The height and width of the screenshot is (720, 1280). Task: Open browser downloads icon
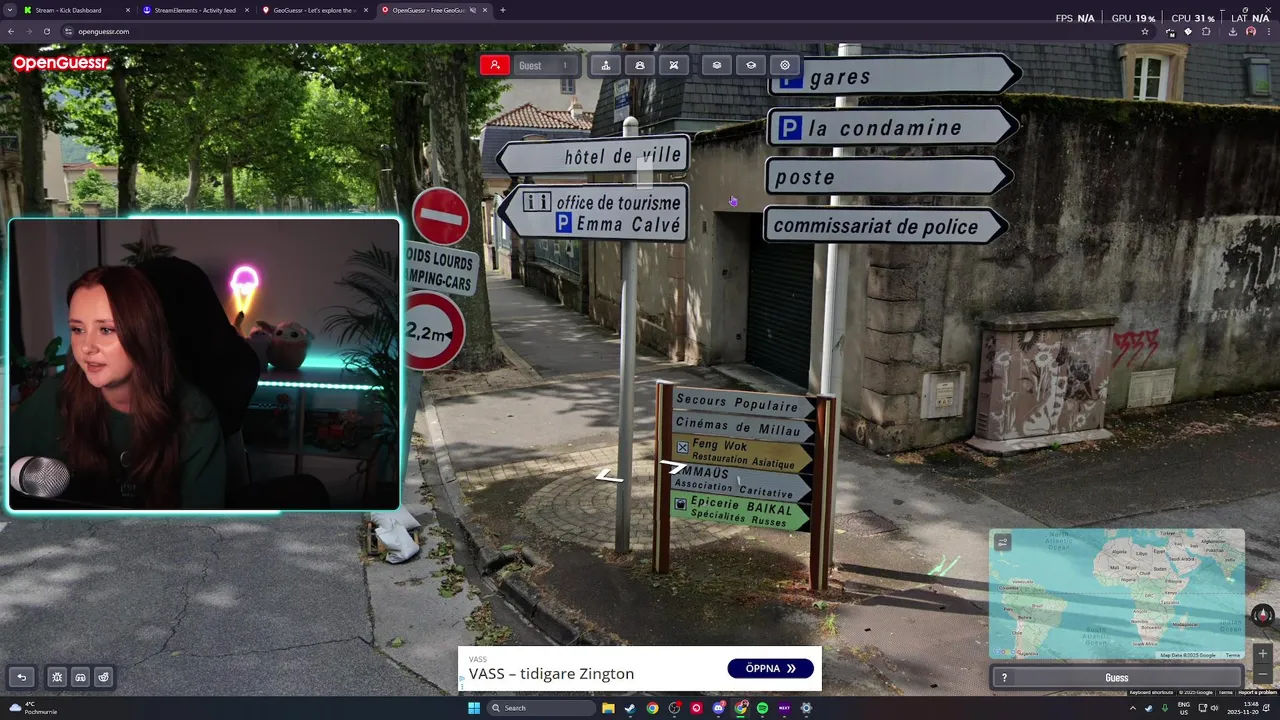1232,31
